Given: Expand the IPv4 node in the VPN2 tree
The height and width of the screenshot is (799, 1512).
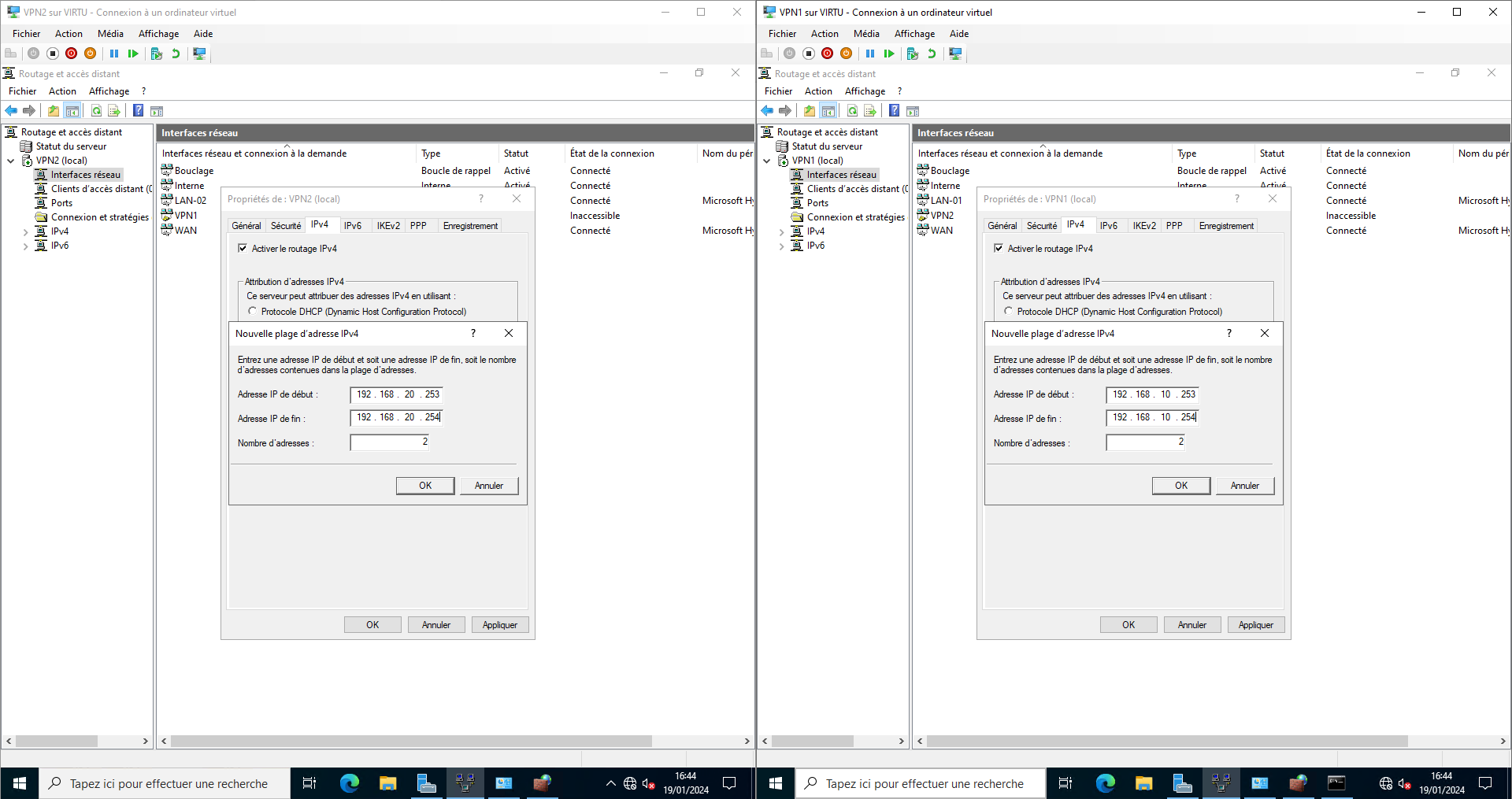Looking at the screenshot, I should tap(25, 232).
